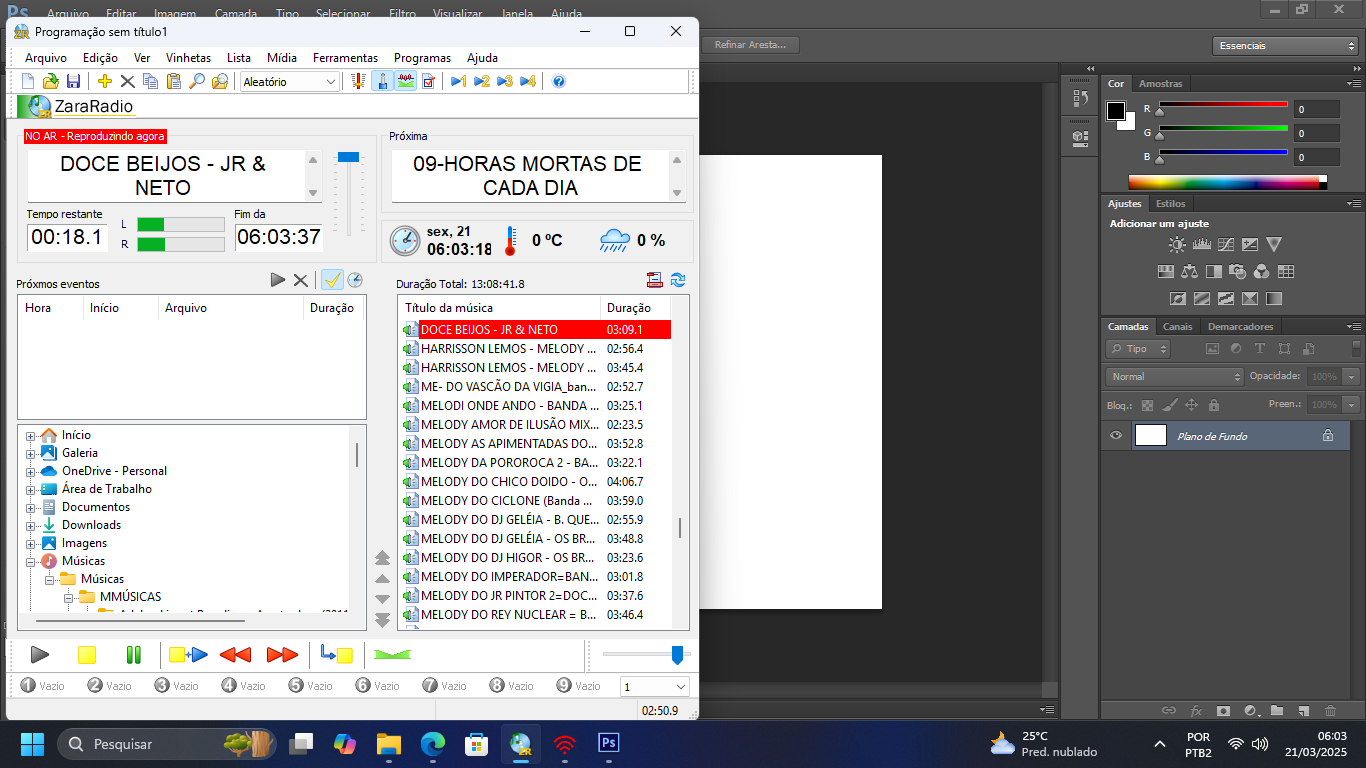Click the foreground color swatch in the Cor panel
Viewport: 1366px width, 768px height.
point(1115,111)
